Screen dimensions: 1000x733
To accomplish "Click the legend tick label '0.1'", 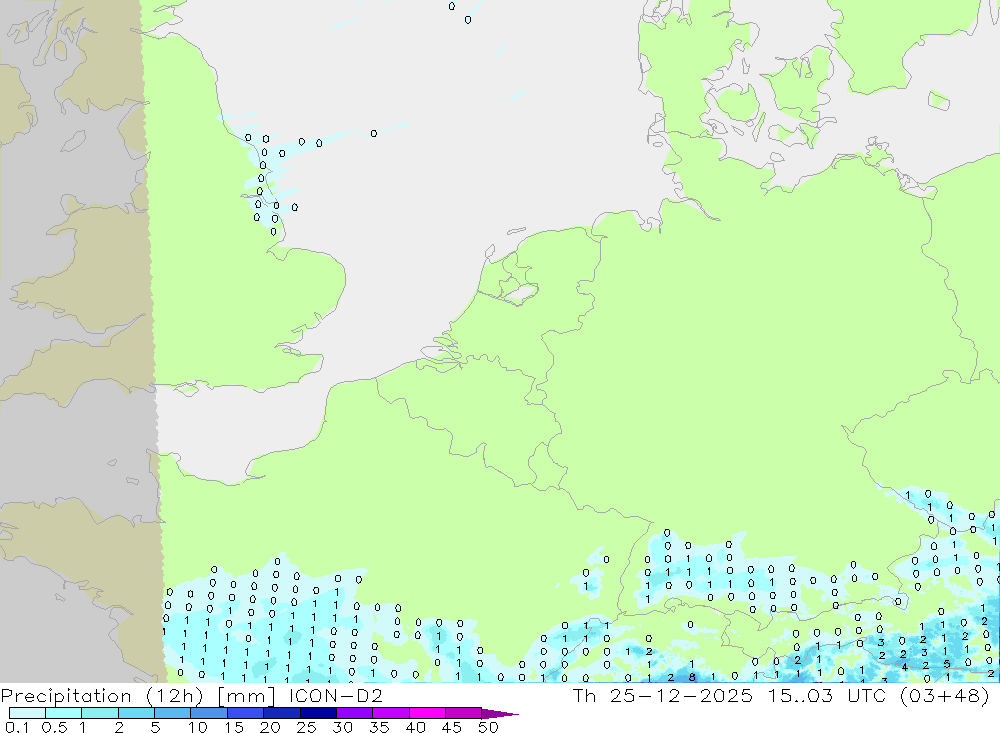I will point(17,727).
